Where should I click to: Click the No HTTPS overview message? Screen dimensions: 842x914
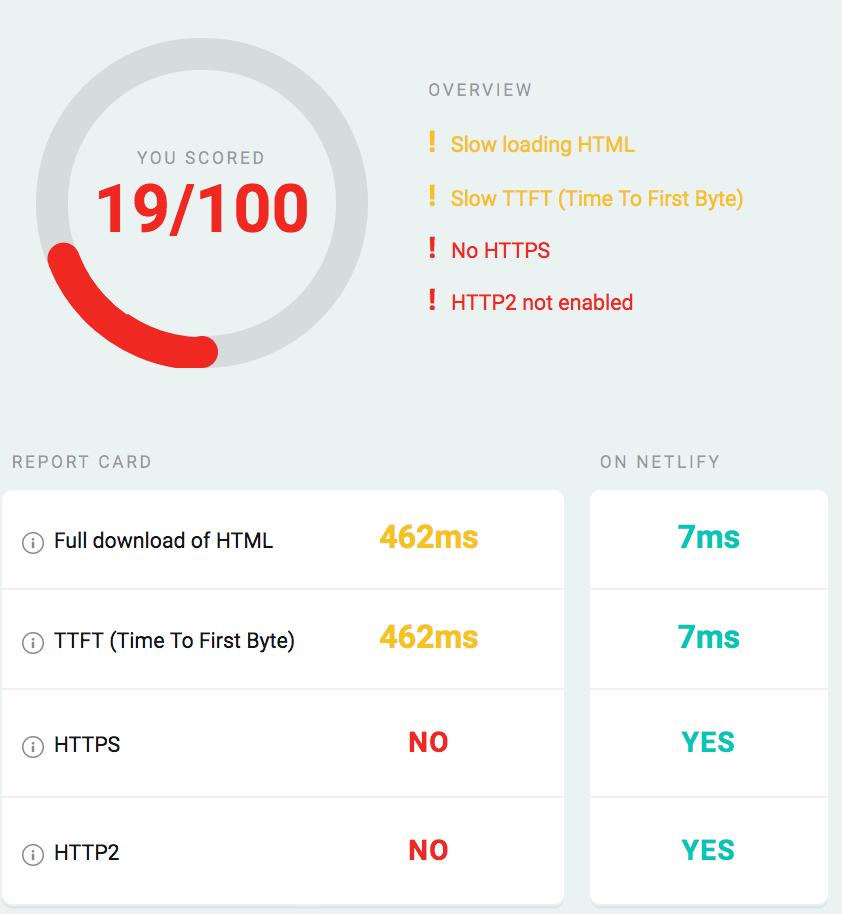coord(500,251)
